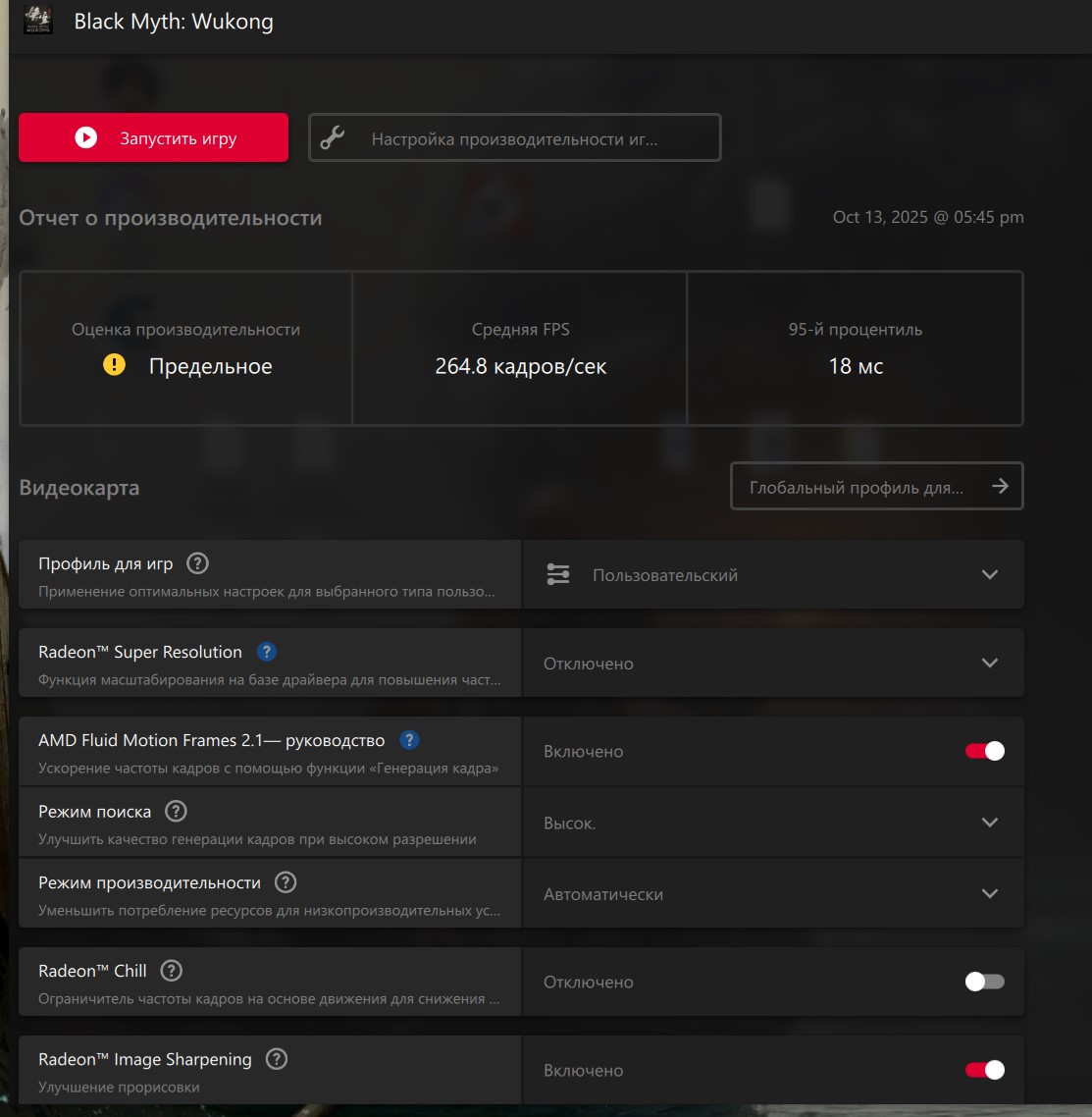Click the Black Myth: Wukong game icon
Screen dimensions: 1092x1117
click(37, 20)
